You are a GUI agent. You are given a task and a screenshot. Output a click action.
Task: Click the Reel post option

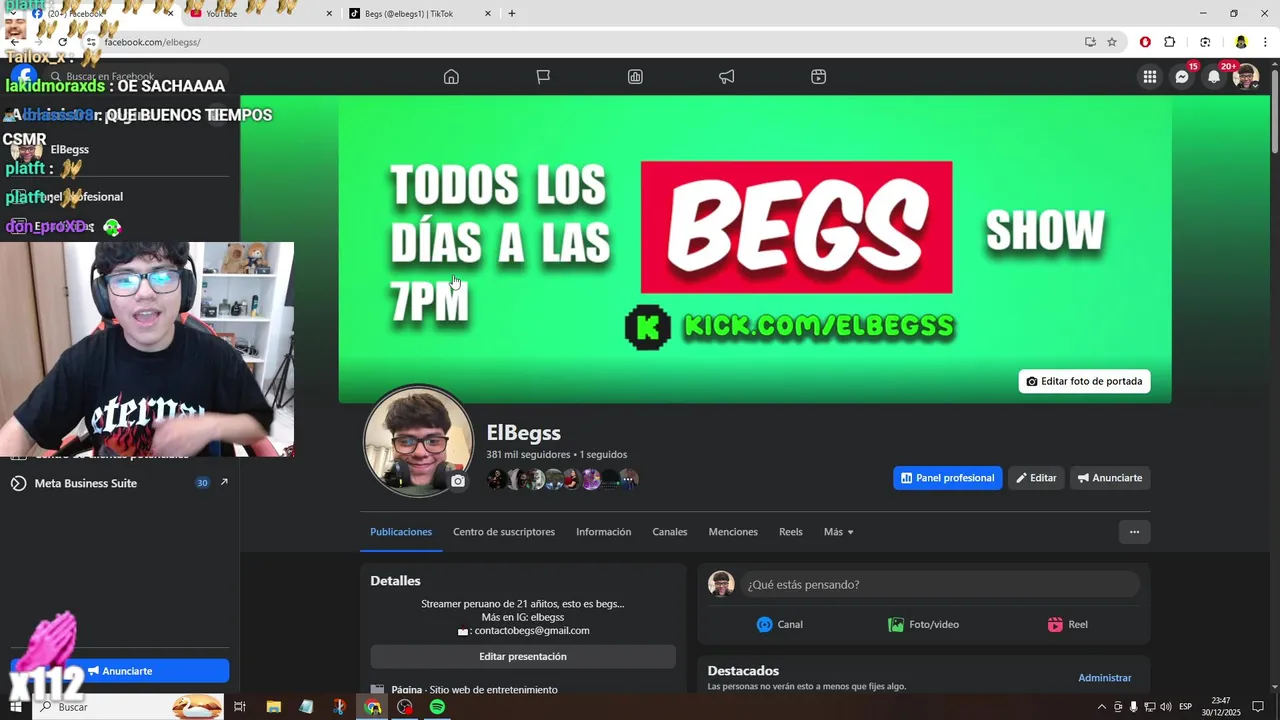[1067, 624]
